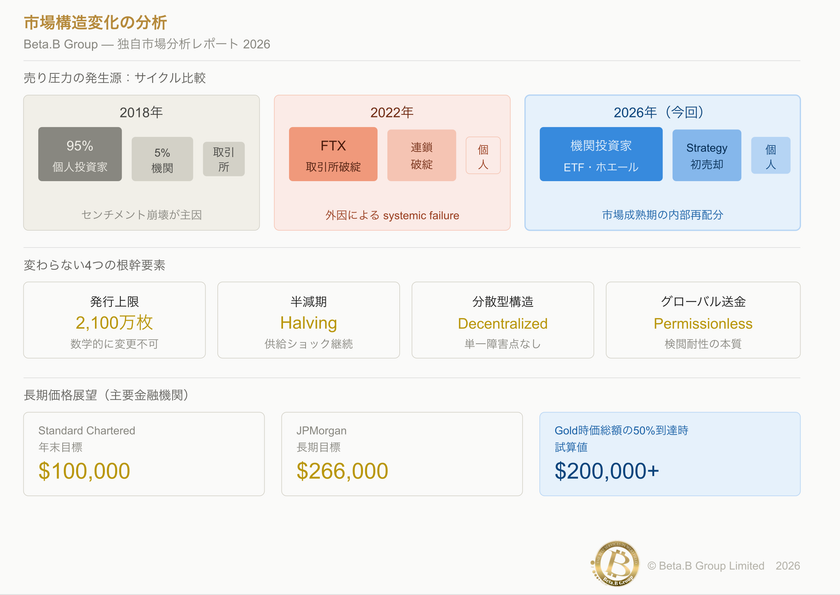The image size is (840, 595).
Task: Click the $200,000+ estimate value
Action: click(606, 471)
